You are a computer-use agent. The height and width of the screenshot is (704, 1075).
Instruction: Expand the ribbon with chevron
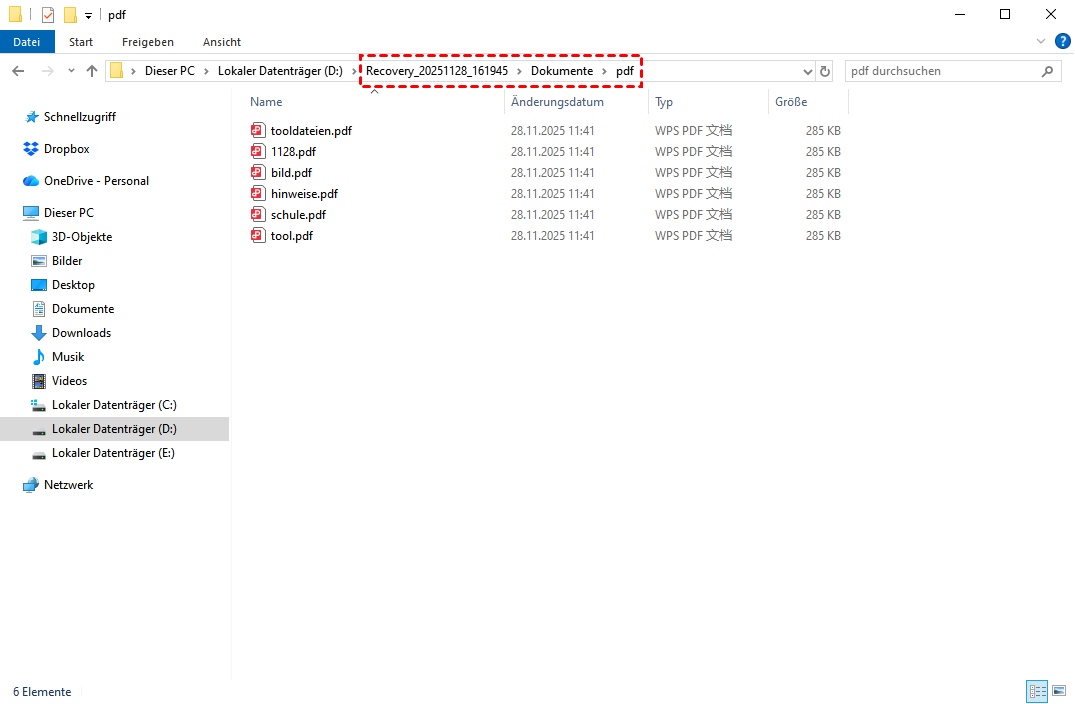[1041, 42]
